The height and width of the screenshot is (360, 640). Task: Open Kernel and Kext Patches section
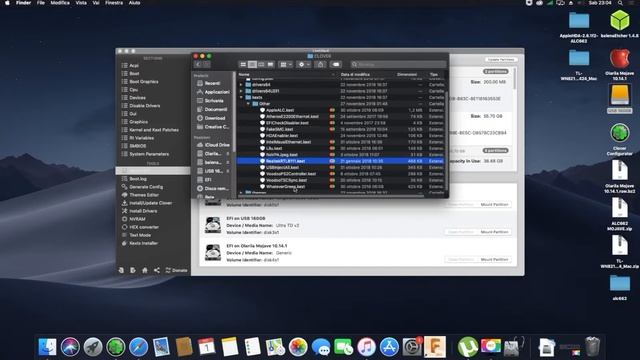pos(154,130)
